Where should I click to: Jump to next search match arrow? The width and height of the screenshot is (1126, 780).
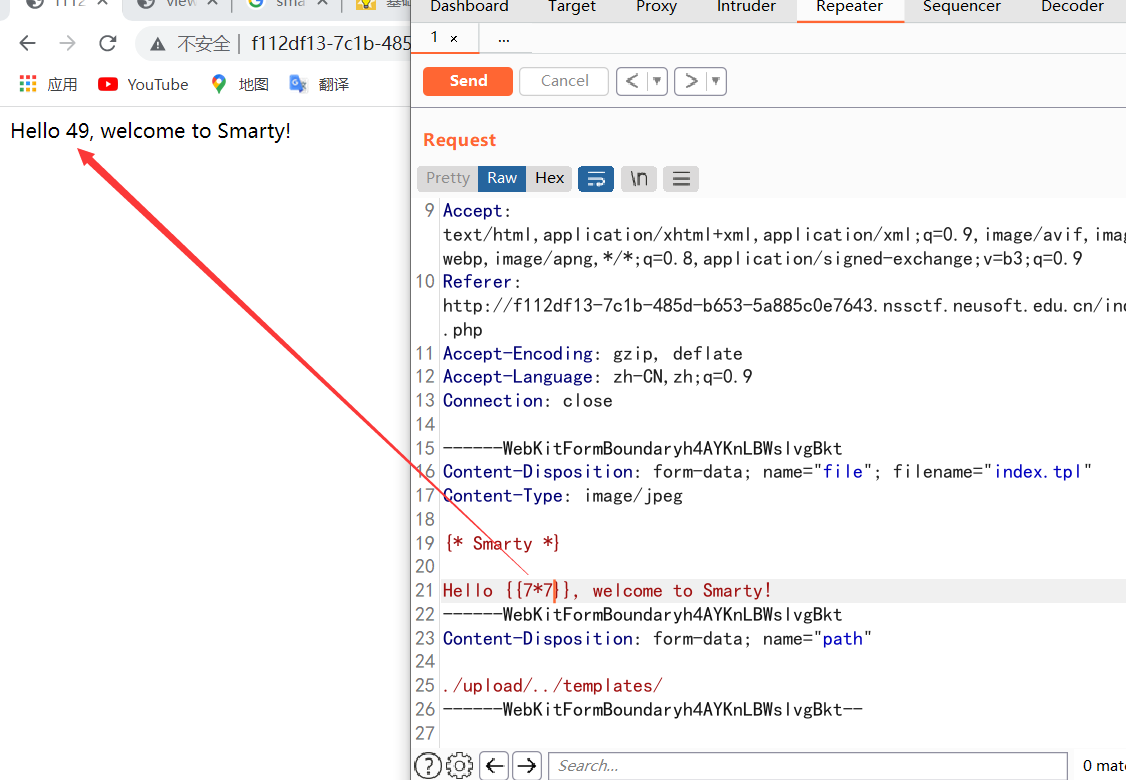point(527,765)
